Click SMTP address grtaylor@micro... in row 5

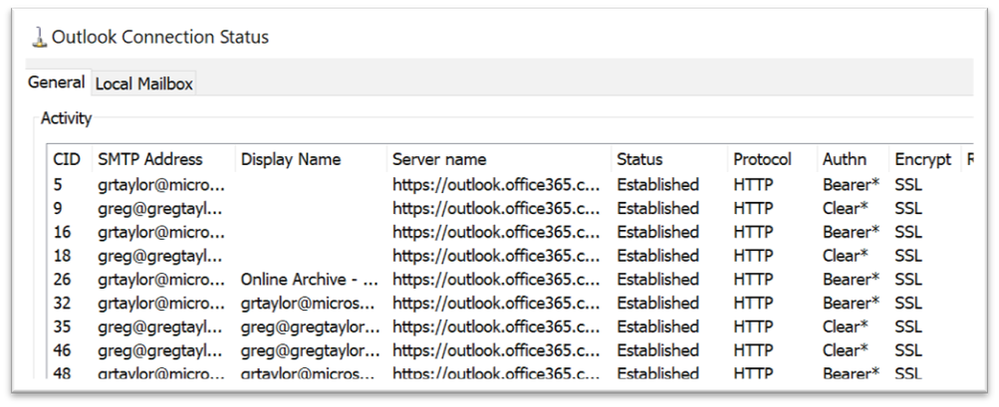click(161, 185)
